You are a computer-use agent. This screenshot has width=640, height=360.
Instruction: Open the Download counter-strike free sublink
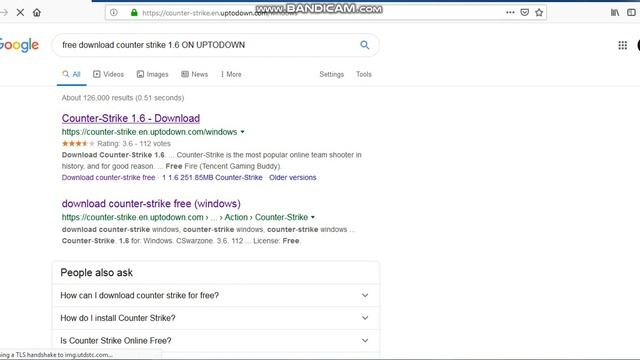click(x=109, y=178)
